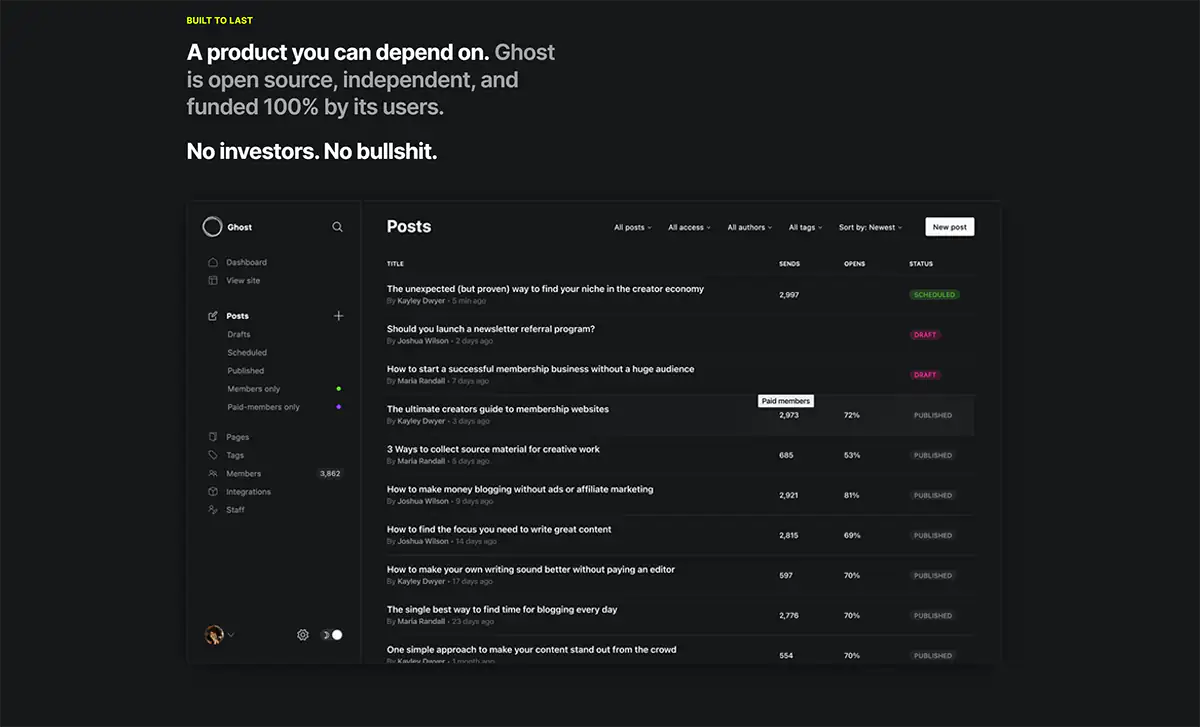Open the newsletter referral program post

(491, 329)
